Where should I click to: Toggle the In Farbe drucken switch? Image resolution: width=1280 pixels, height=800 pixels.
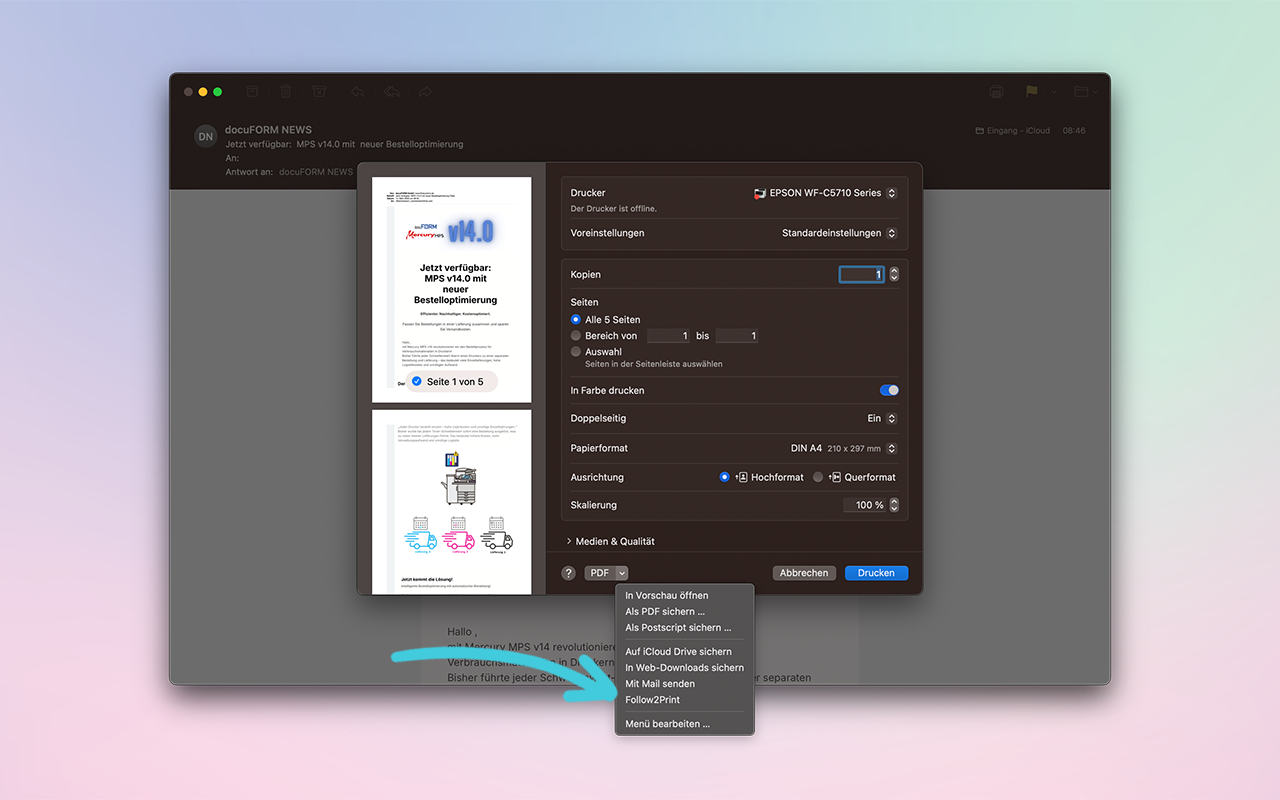pyautogui.click(x=889, y=390)
